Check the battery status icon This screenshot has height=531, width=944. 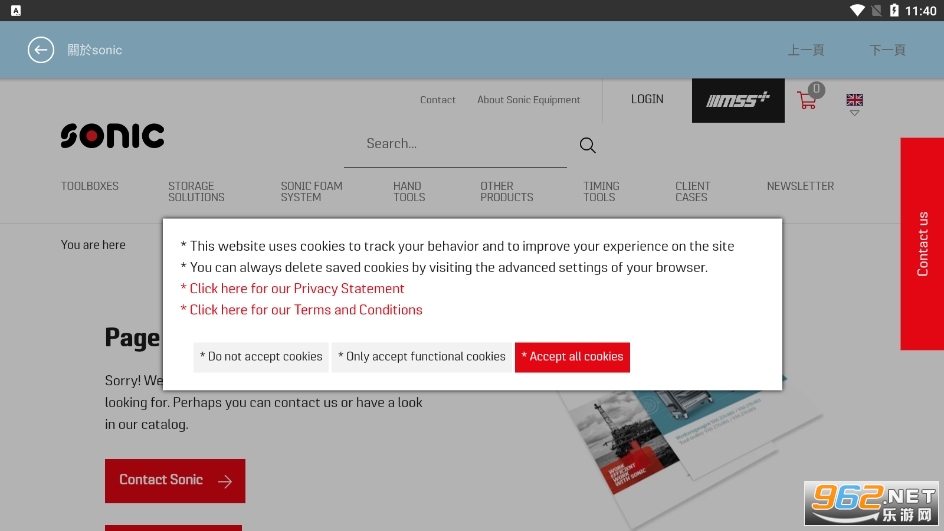[894, 10]
